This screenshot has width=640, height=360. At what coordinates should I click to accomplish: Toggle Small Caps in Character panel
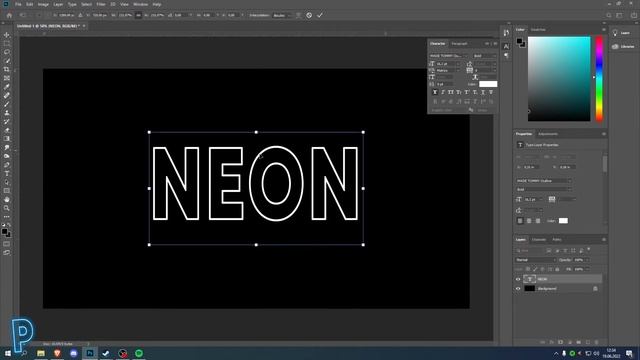(459, 92)
